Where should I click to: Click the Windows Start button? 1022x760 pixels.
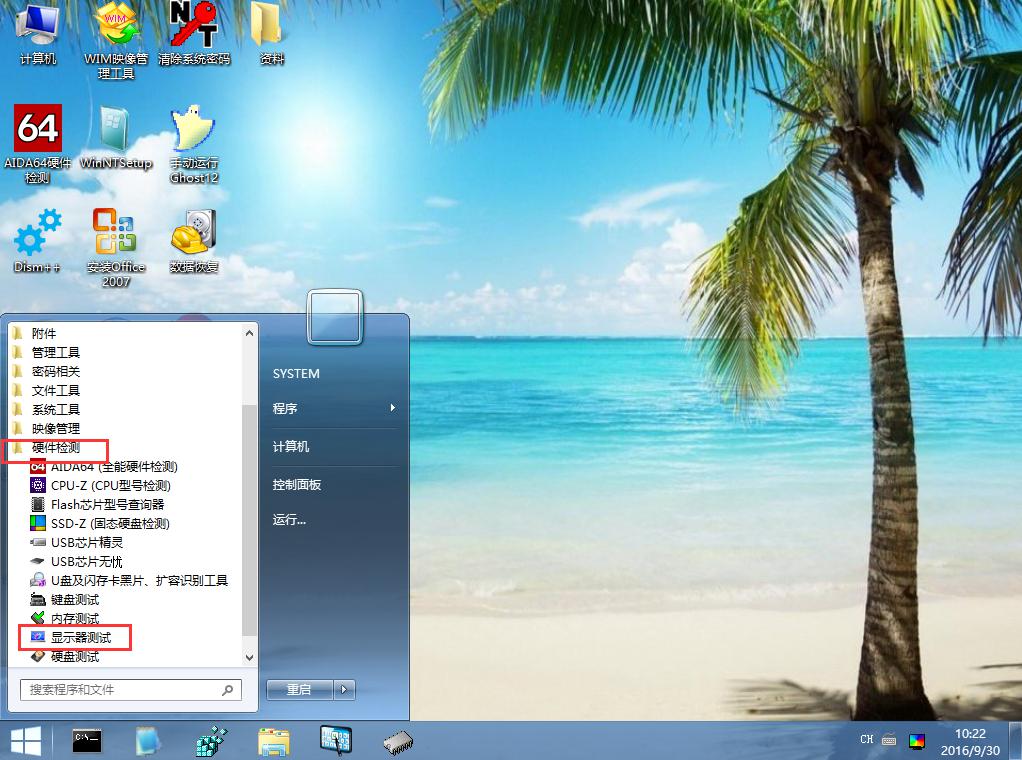(x=25, y=741)
